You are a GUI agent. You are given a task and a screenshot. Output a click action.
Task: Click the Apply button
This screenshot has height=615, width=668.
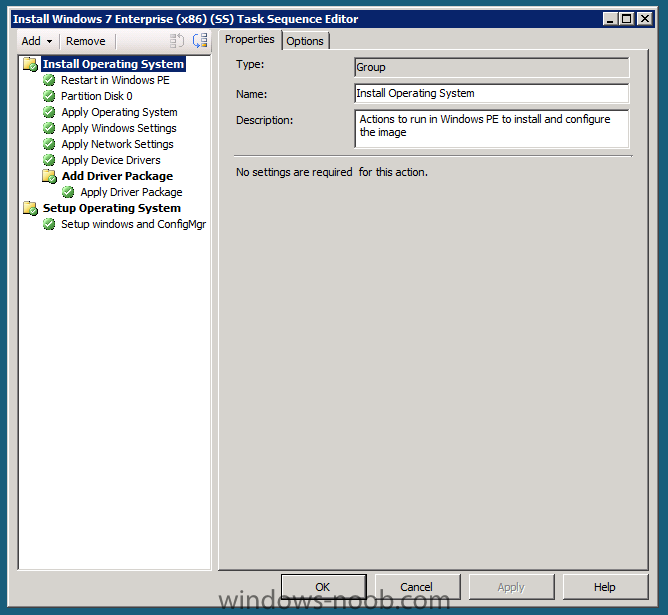[x=511, y=587]
